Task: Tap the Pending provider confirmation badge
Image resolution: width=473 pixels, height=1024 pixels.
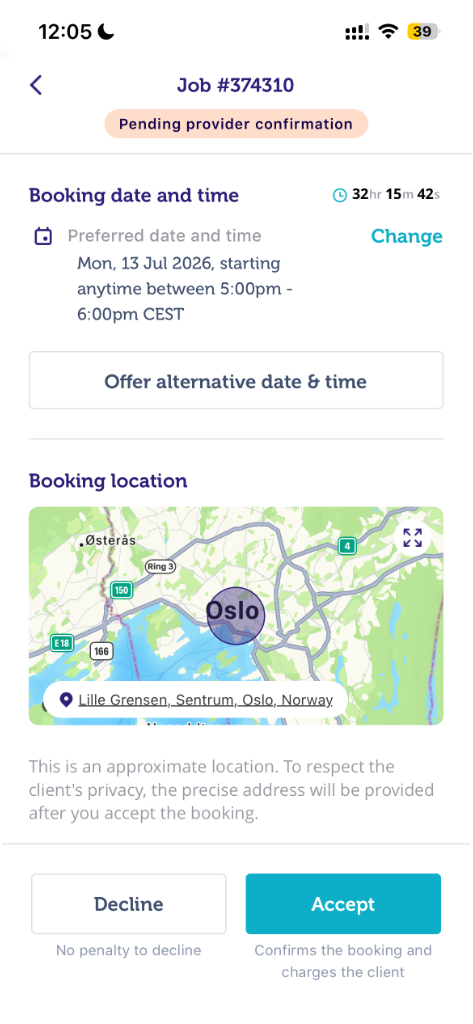Action: click(x=236, y=124)
